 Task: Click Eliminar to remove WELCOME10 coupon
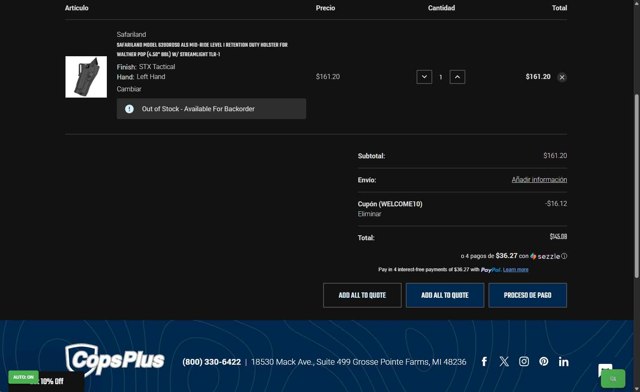(369, 214)
